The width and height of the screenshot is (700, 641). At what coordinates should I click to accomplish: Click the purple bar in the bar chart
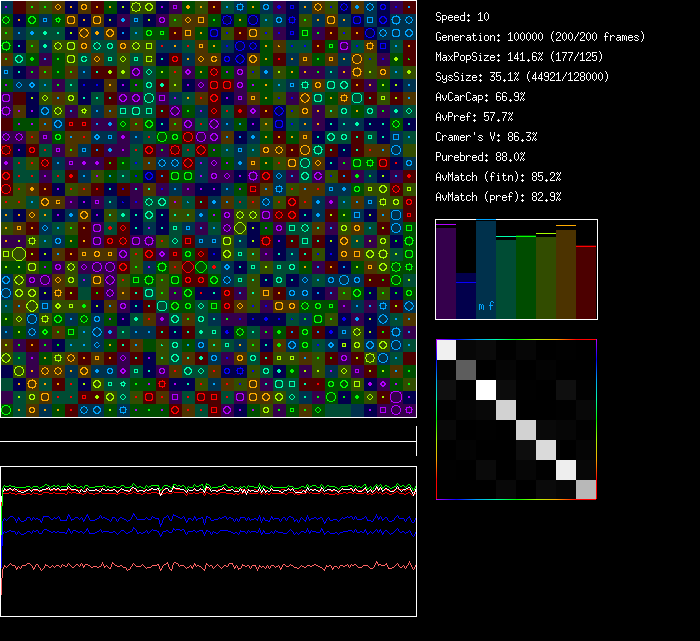[446, 272]
